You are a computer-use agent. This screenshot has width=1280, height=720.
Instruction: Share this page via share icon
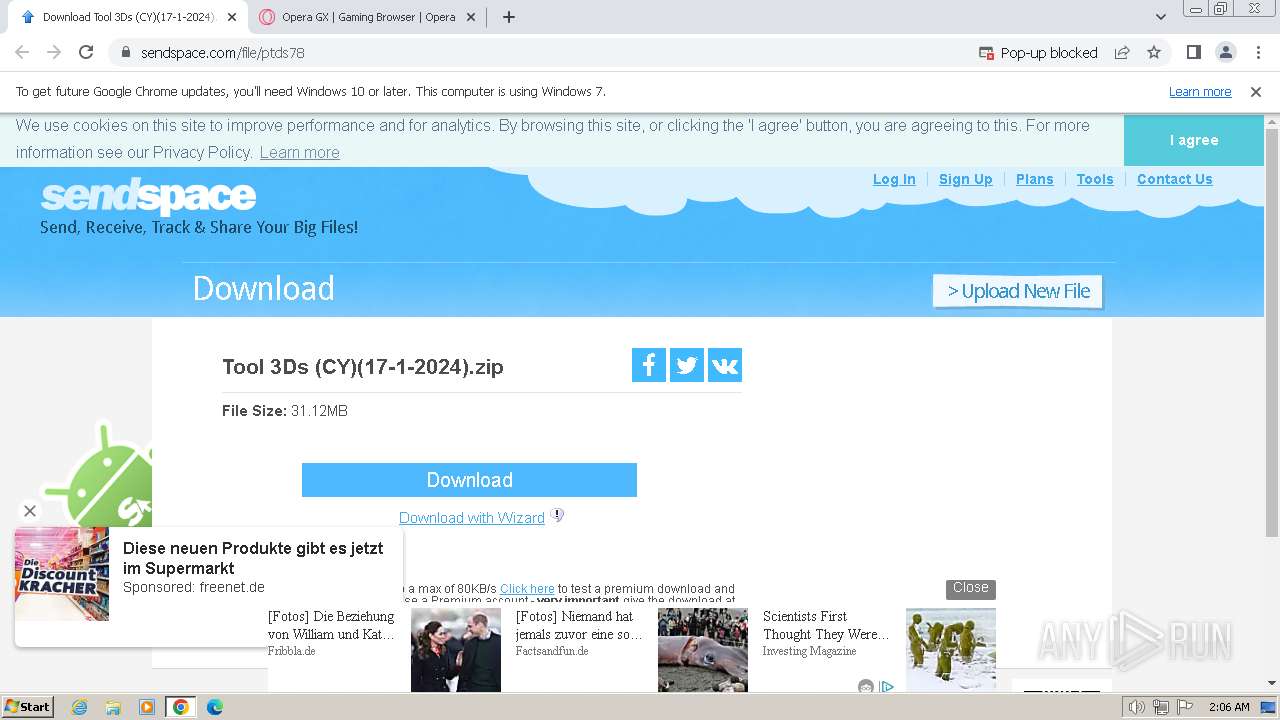tap(1122, 52)
